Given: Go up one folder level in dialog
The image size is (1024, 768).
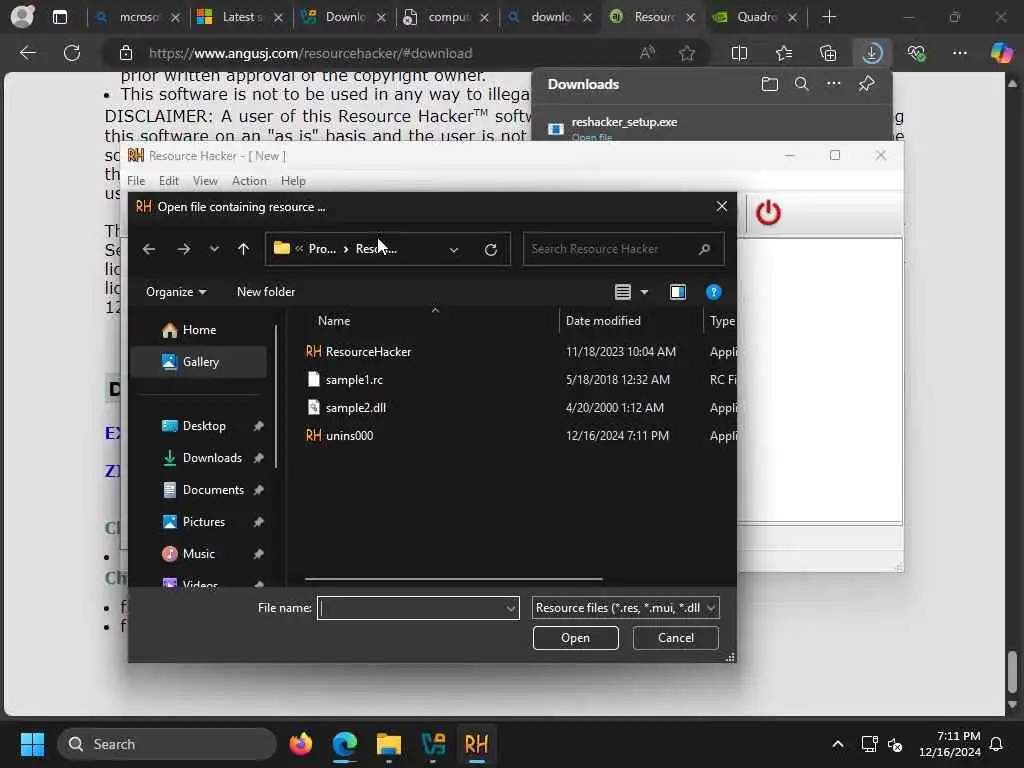Looking at the screenshot, I should 243,249.
